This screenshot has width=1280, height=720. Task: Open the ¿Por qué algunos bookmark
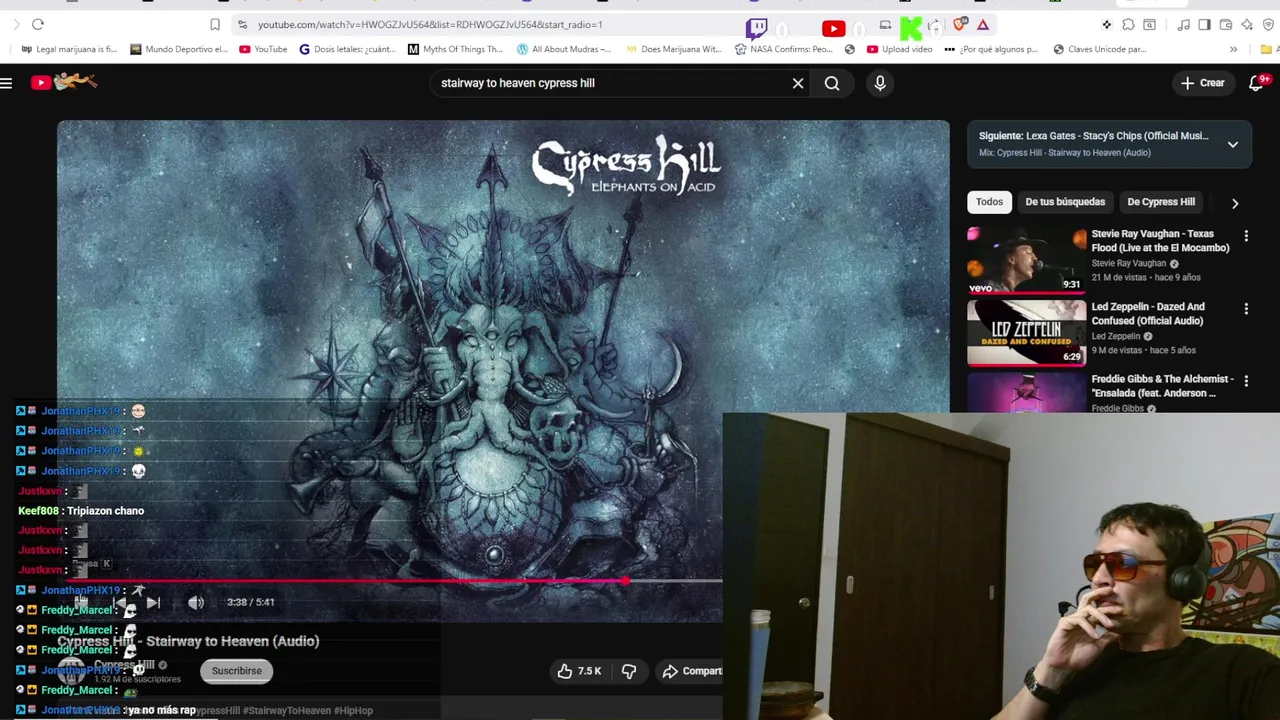coord(993,49)
